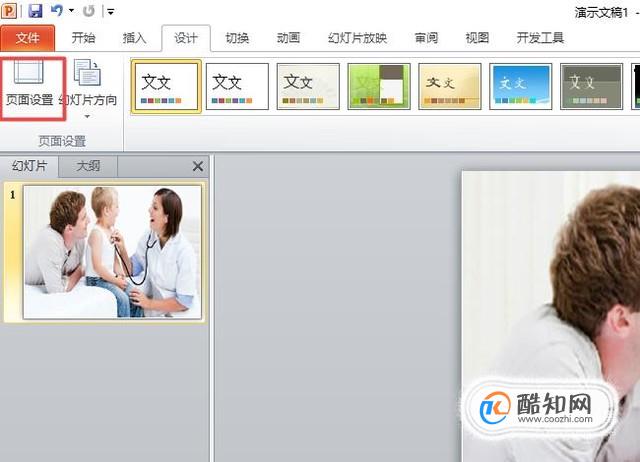
Task: Switch to the 幻灯片 pane tab
Action: [29, 166]
